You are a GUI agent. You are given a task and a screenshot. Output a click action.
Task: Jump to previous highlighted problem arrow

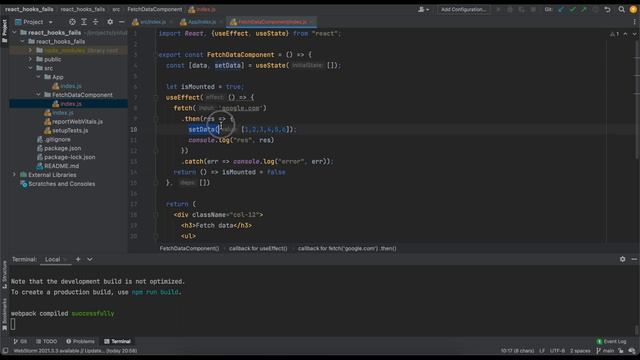(625, 34)
